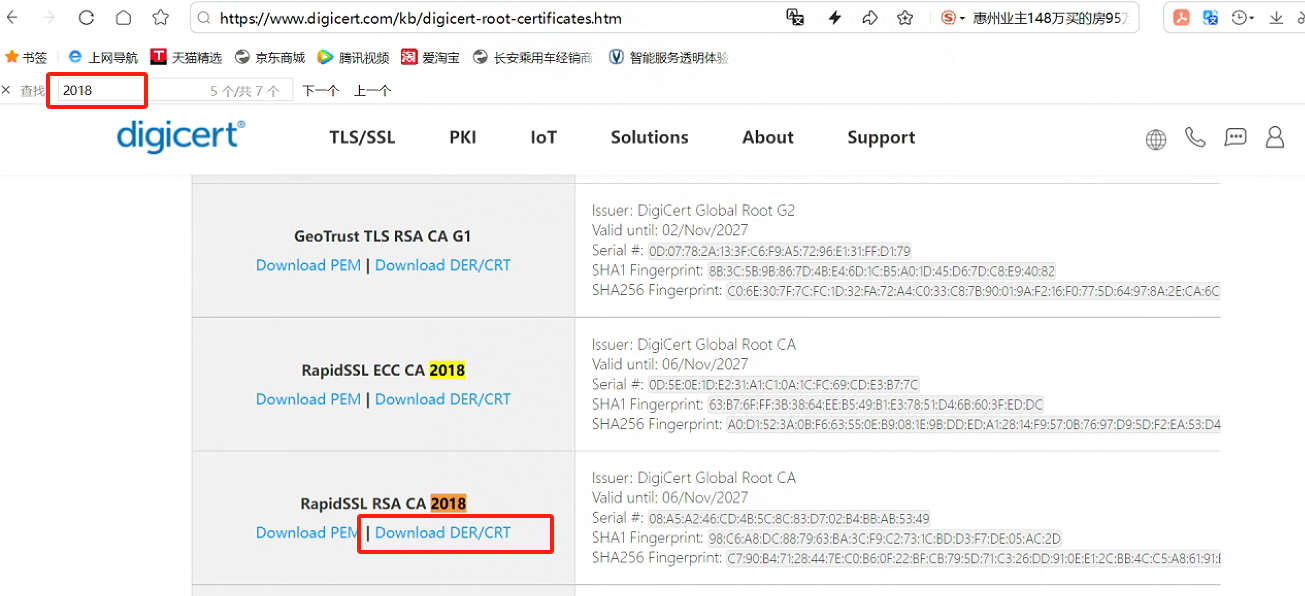The width and height of the screenshot is (1305, 596).
Task: Click the star icon left of address bar
Action: 160,18
